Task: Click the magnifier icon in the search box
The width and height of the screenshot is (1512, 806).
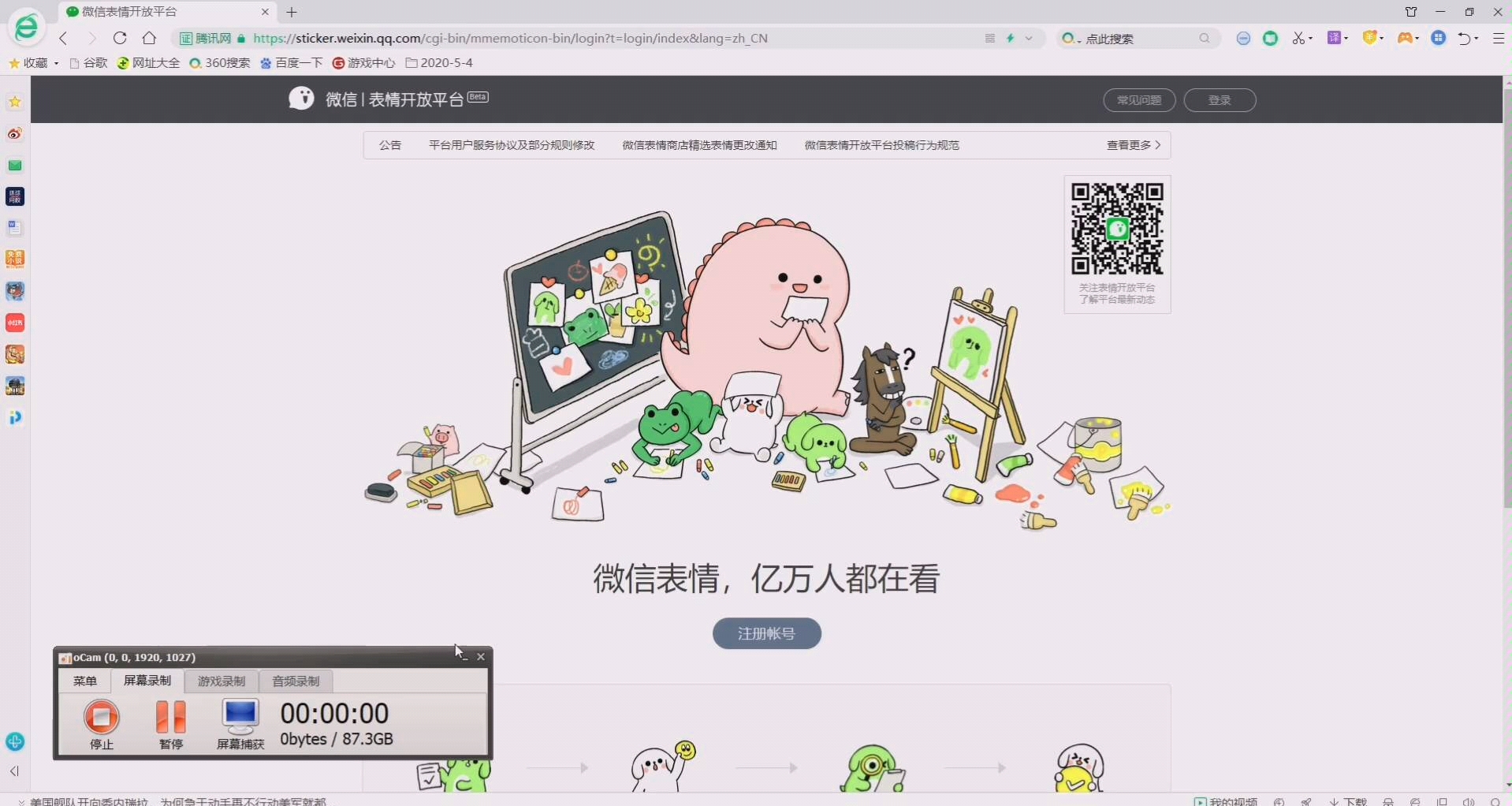Action: click(1205, 38)
